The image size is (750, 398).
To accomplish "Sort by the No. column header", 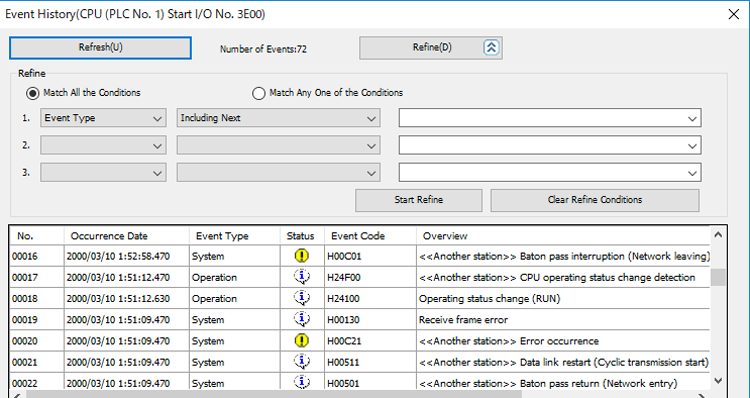I will (x=37, y=236).
